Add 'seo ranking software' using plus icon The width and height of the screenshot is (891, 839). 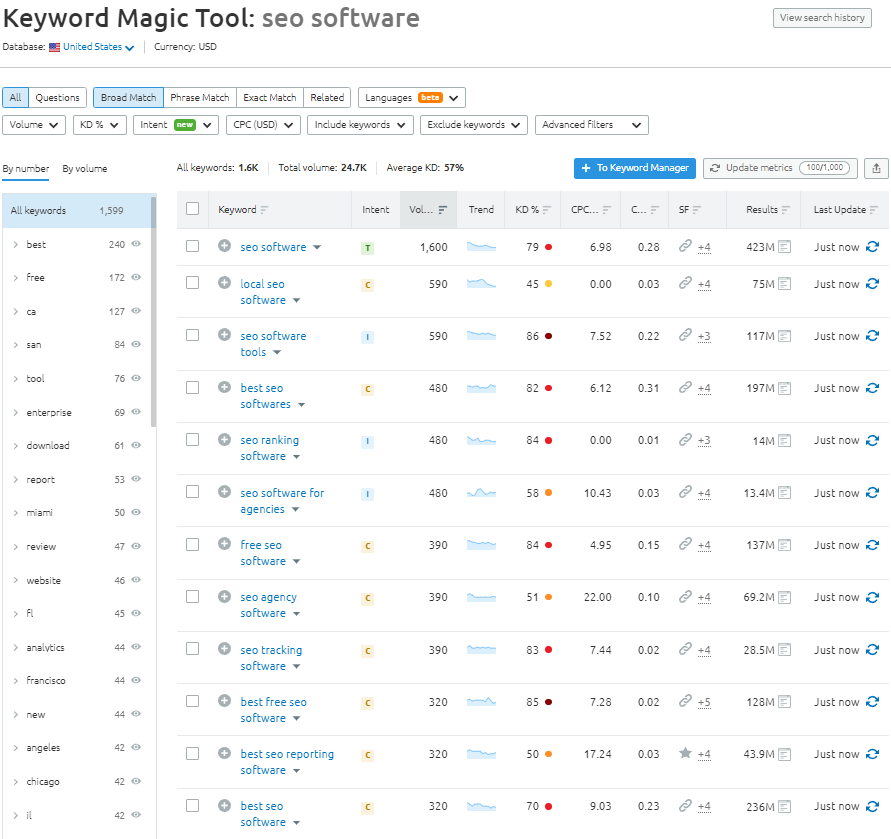coord(224,439)
